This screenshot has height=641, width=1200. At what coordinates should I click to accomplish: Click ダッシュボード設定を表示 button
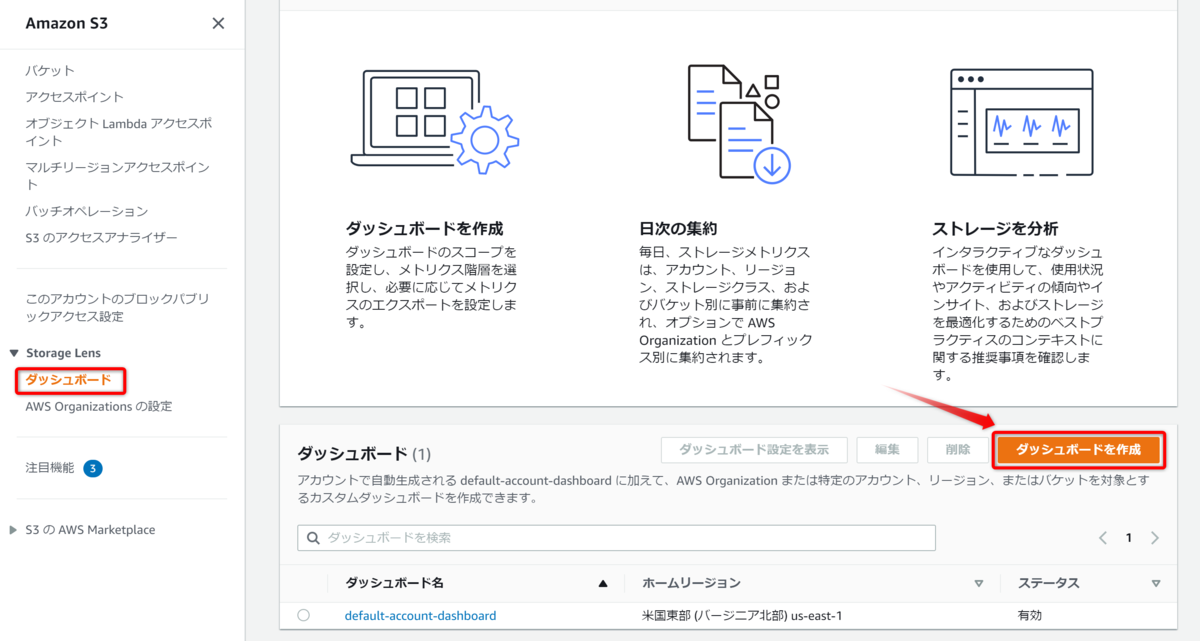click(754, 450)
